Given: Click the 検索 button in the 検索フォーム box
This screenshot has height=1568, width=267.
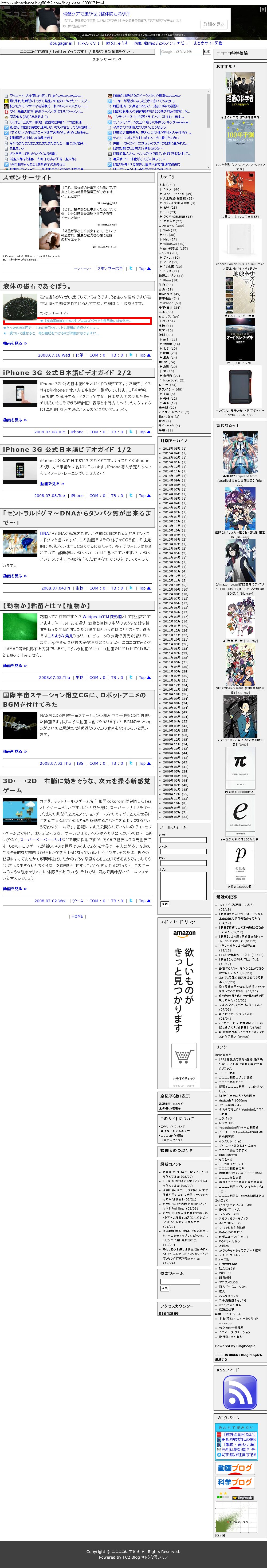Looking at the screenshot, I should tap(164, 1288).
